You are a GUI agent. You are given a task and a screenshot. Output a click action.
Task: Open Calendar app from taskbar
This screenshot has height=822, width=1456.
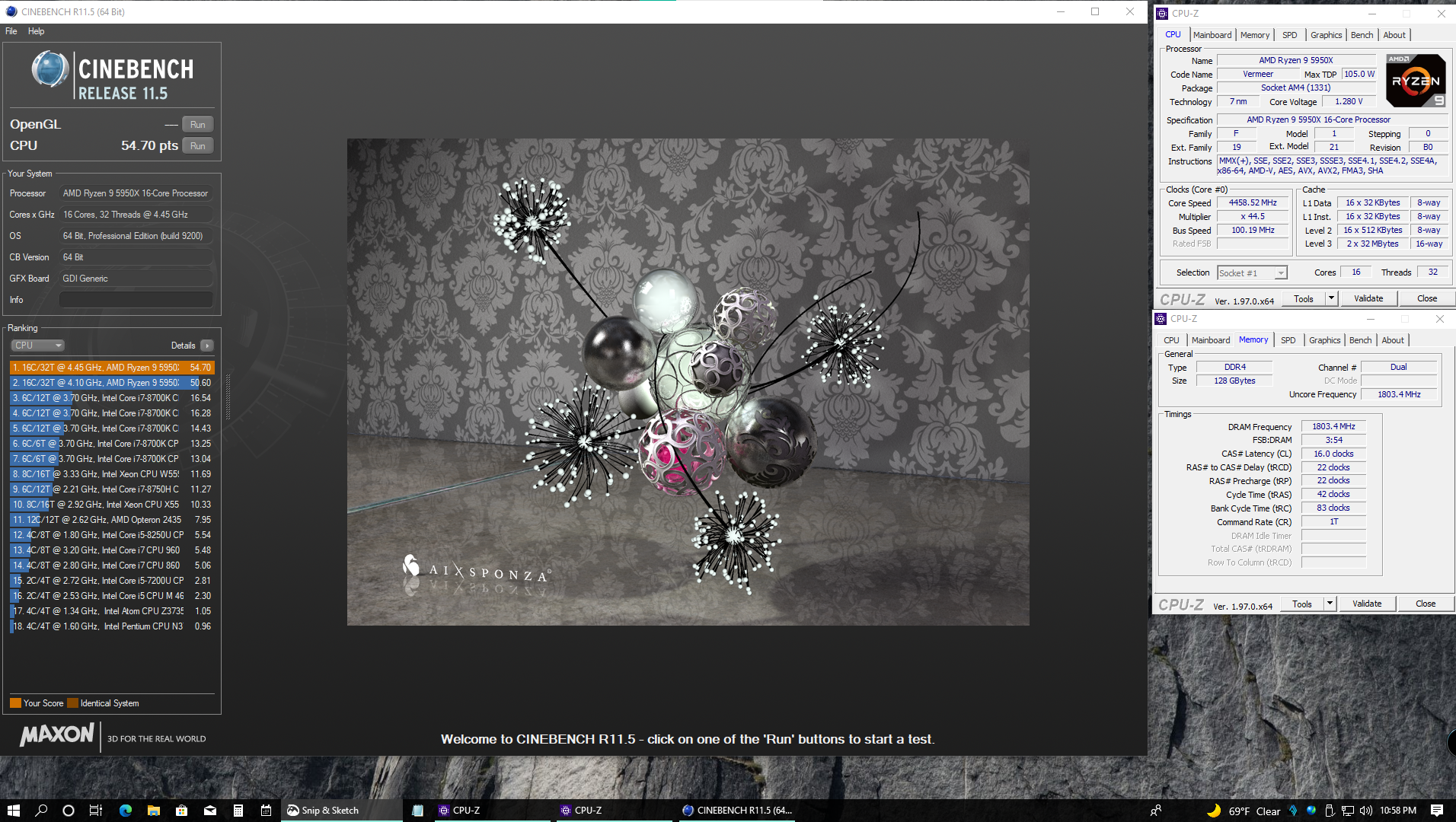267,811
